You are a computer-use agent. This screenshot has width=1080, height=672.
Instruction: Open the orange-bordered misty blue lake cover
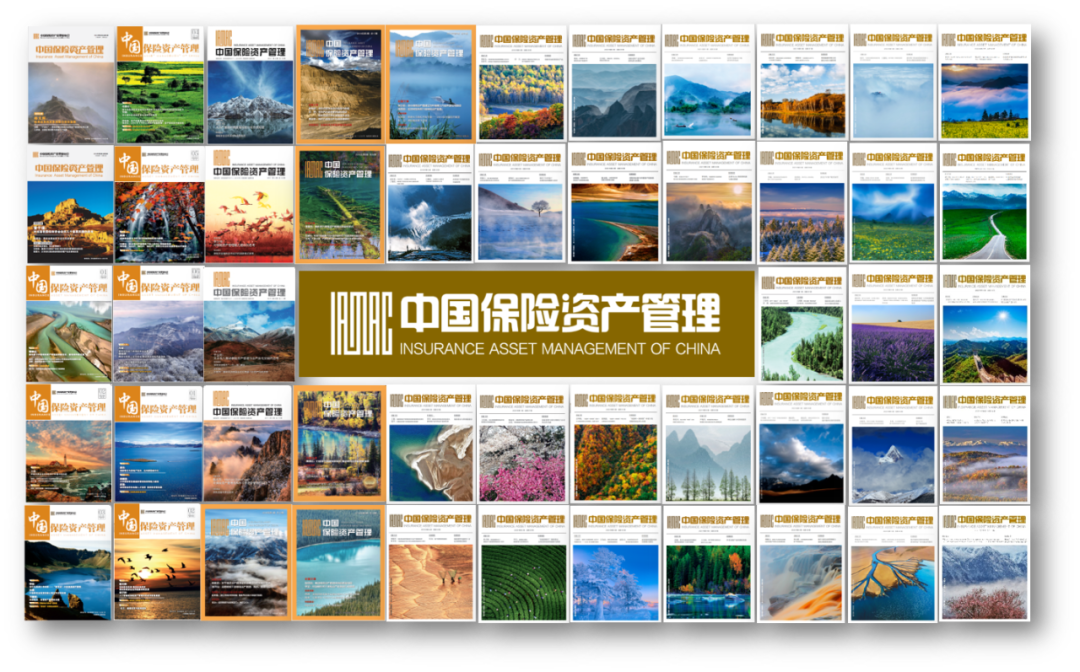(431, 84)
